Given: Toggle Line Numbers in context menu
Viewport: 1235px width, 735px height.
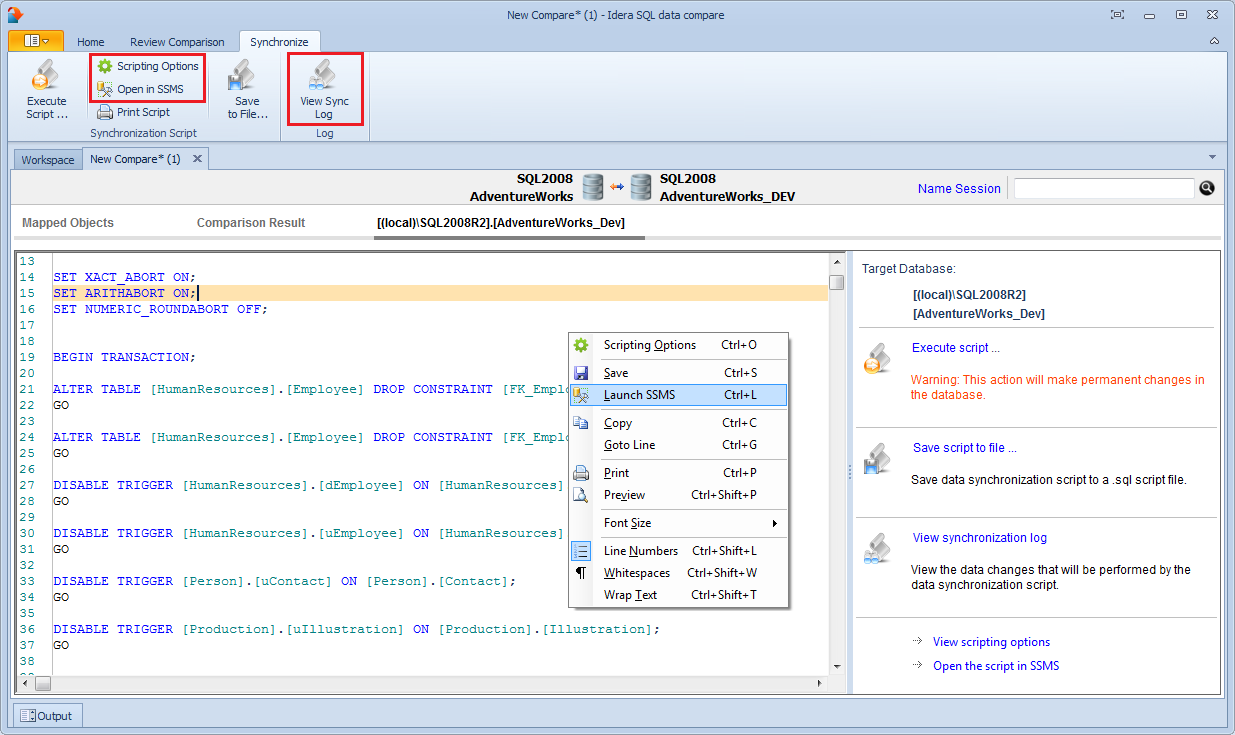Looking at the screenshot, I should click(640, 551).
